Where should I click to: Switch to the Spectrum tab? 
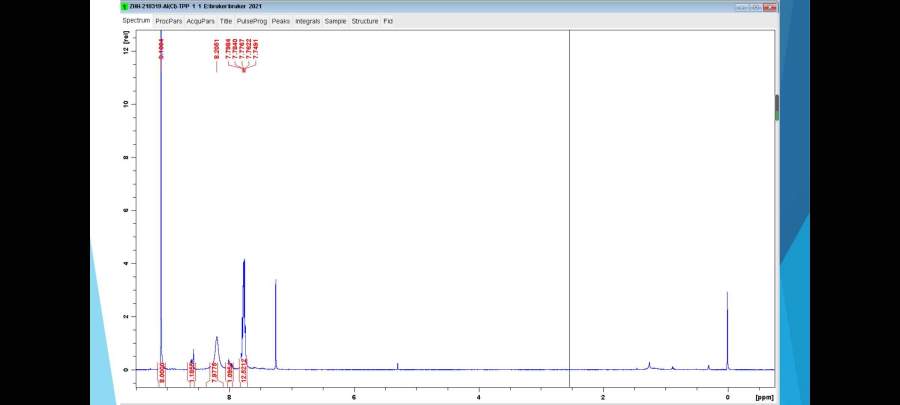(x=137, y=21)
